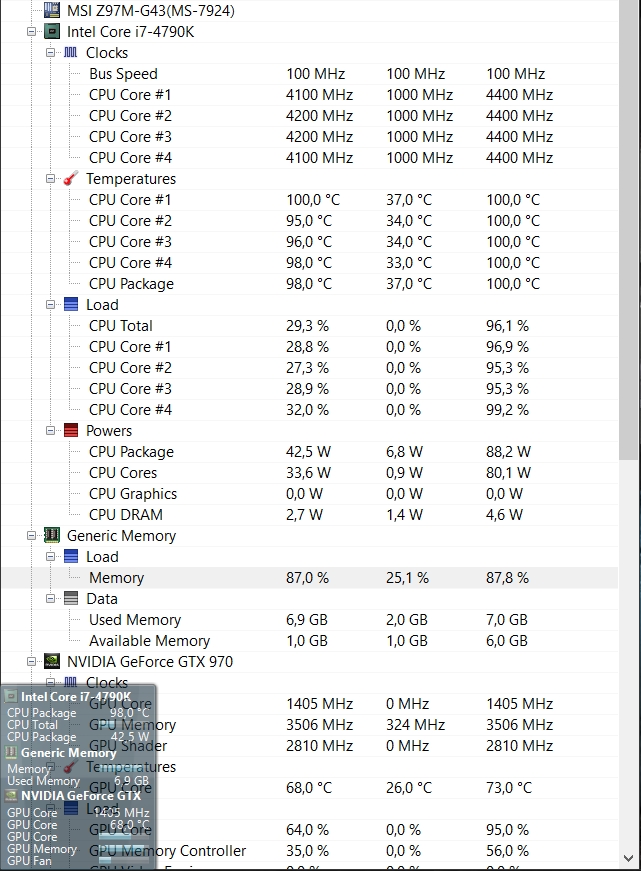
Task: Collapse the Generic Memory node
Action: [32, 535]
